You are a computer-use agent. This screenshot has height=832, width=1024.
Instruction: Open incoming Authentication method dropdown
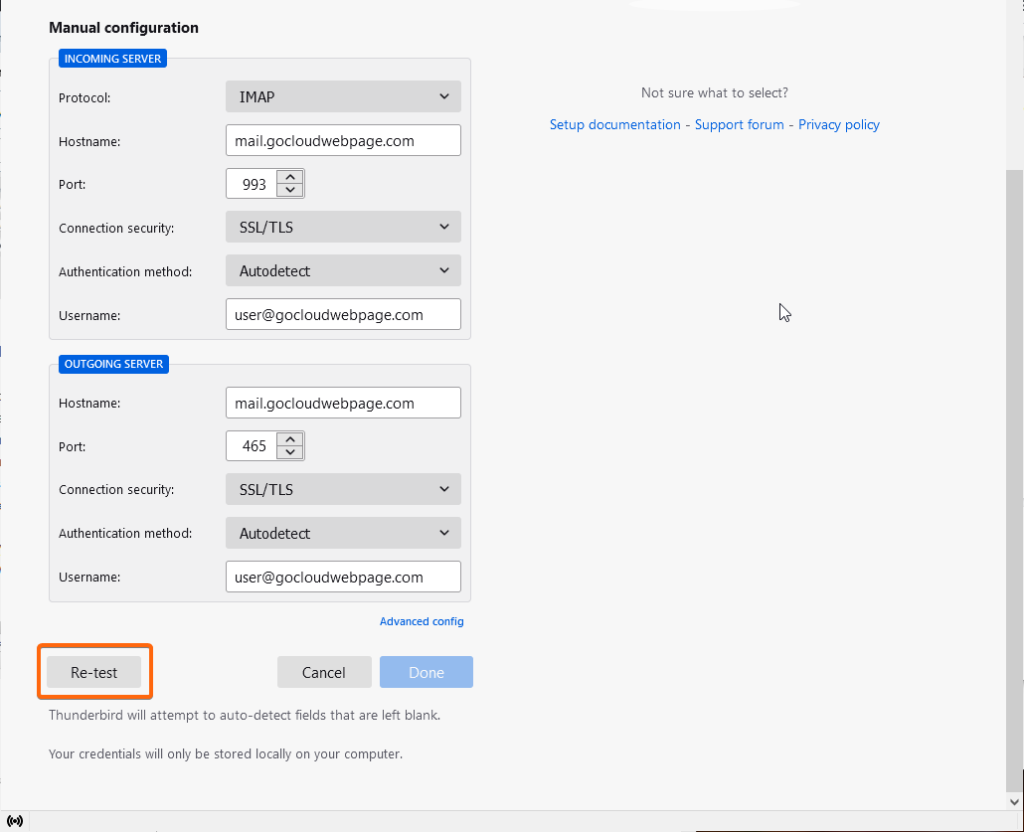pos(343,271)
